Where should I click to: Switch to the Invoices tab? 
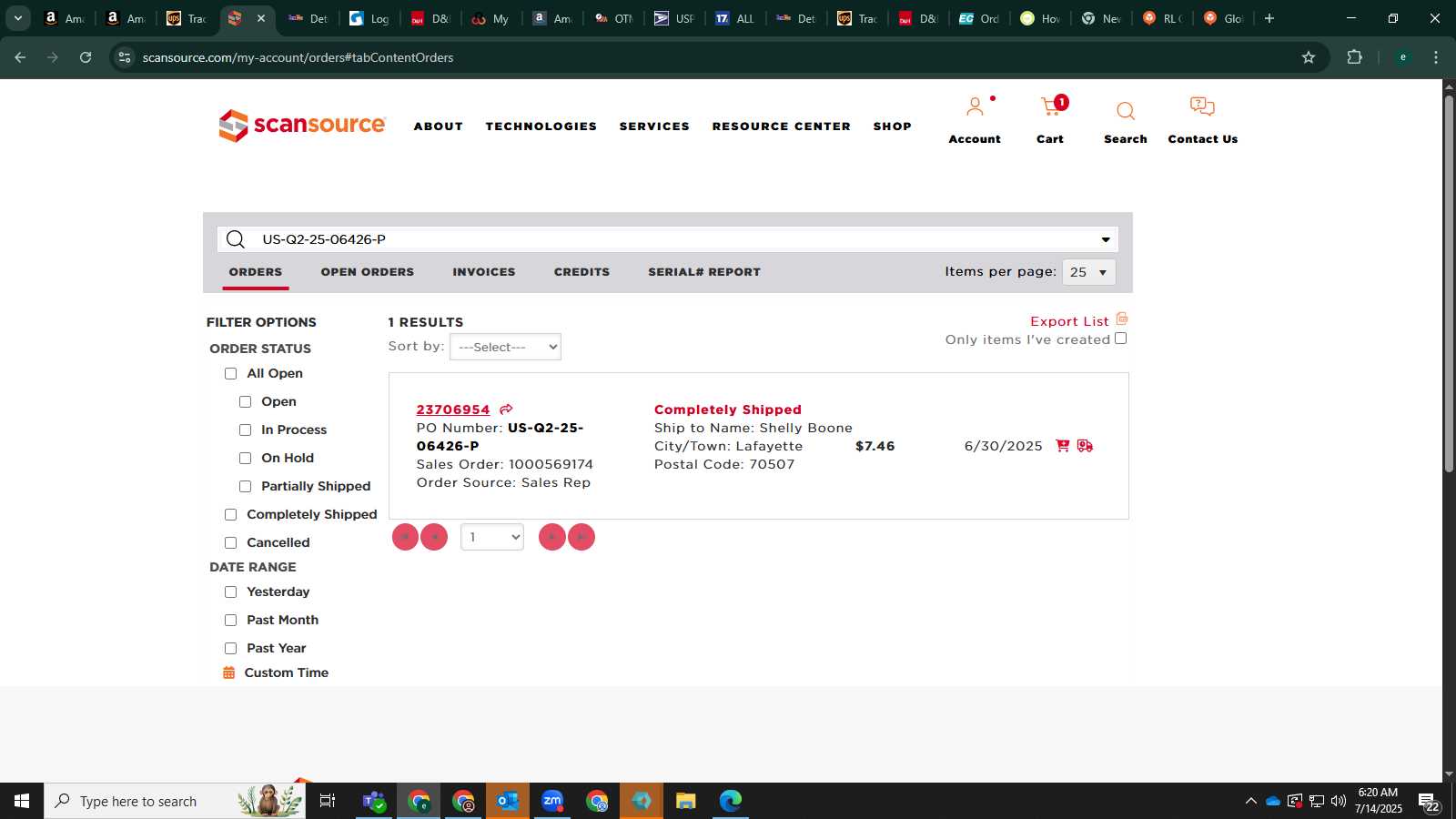point(484,272)
